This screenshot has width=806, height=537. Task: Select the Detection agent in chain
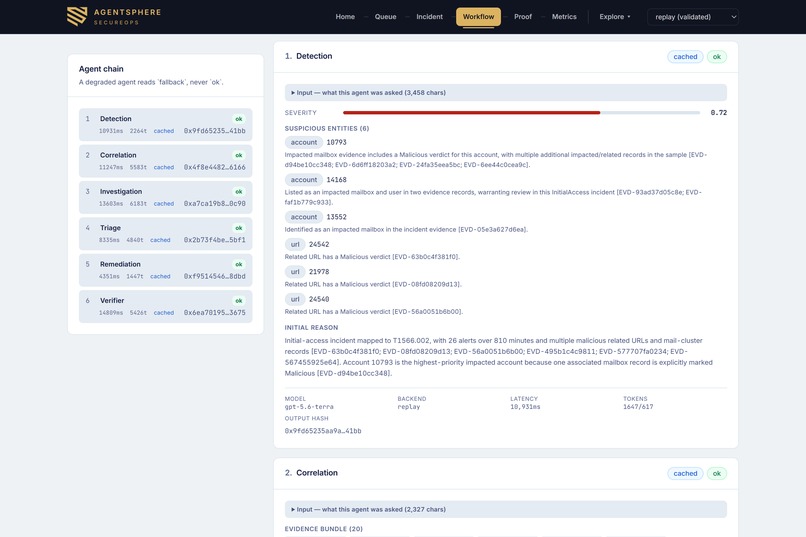[166, 124]
